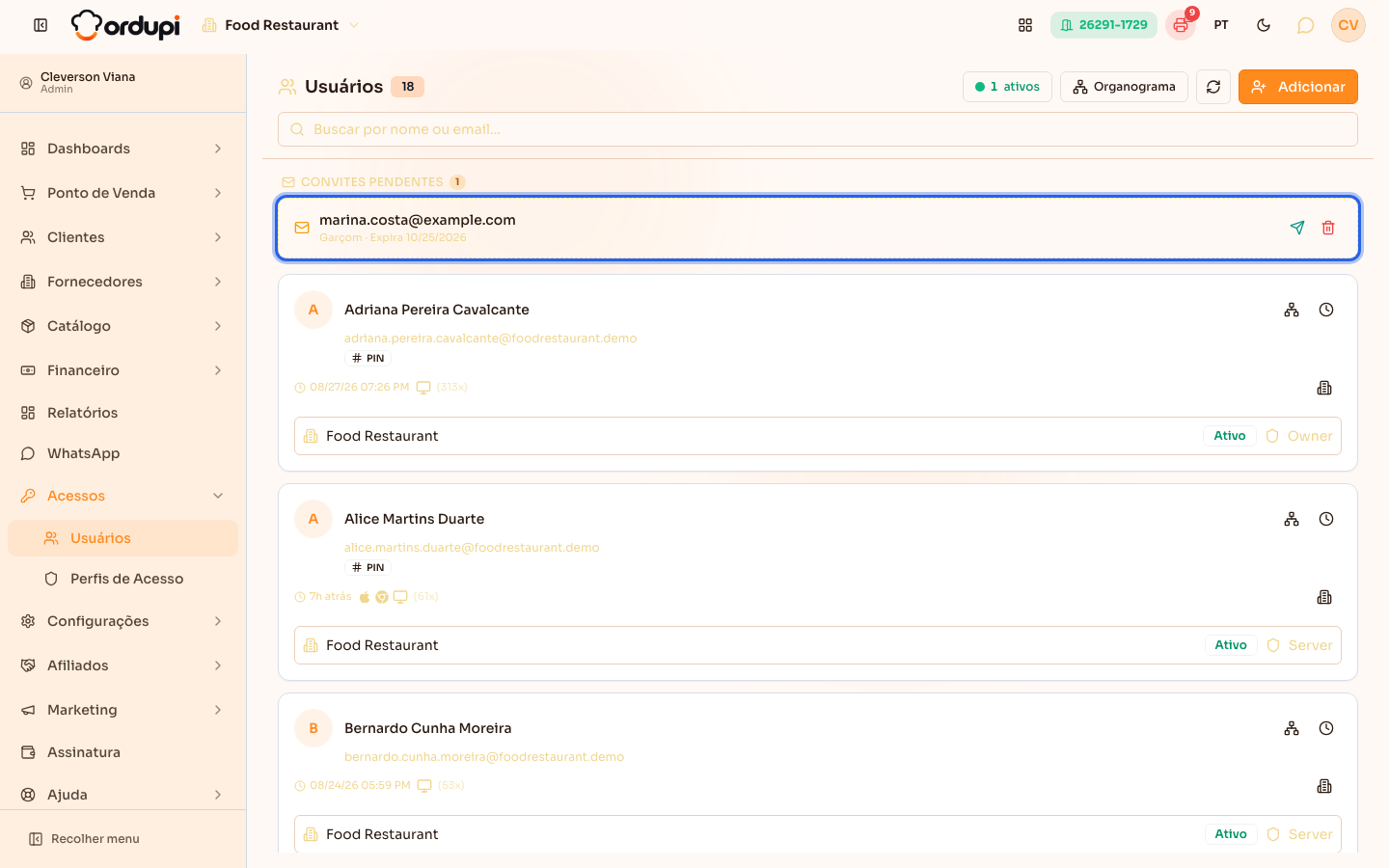Delete the marina.costa@example.com pending invite
The height and width of the screenshot is (868, 1389).
[x=1328, y=228]
